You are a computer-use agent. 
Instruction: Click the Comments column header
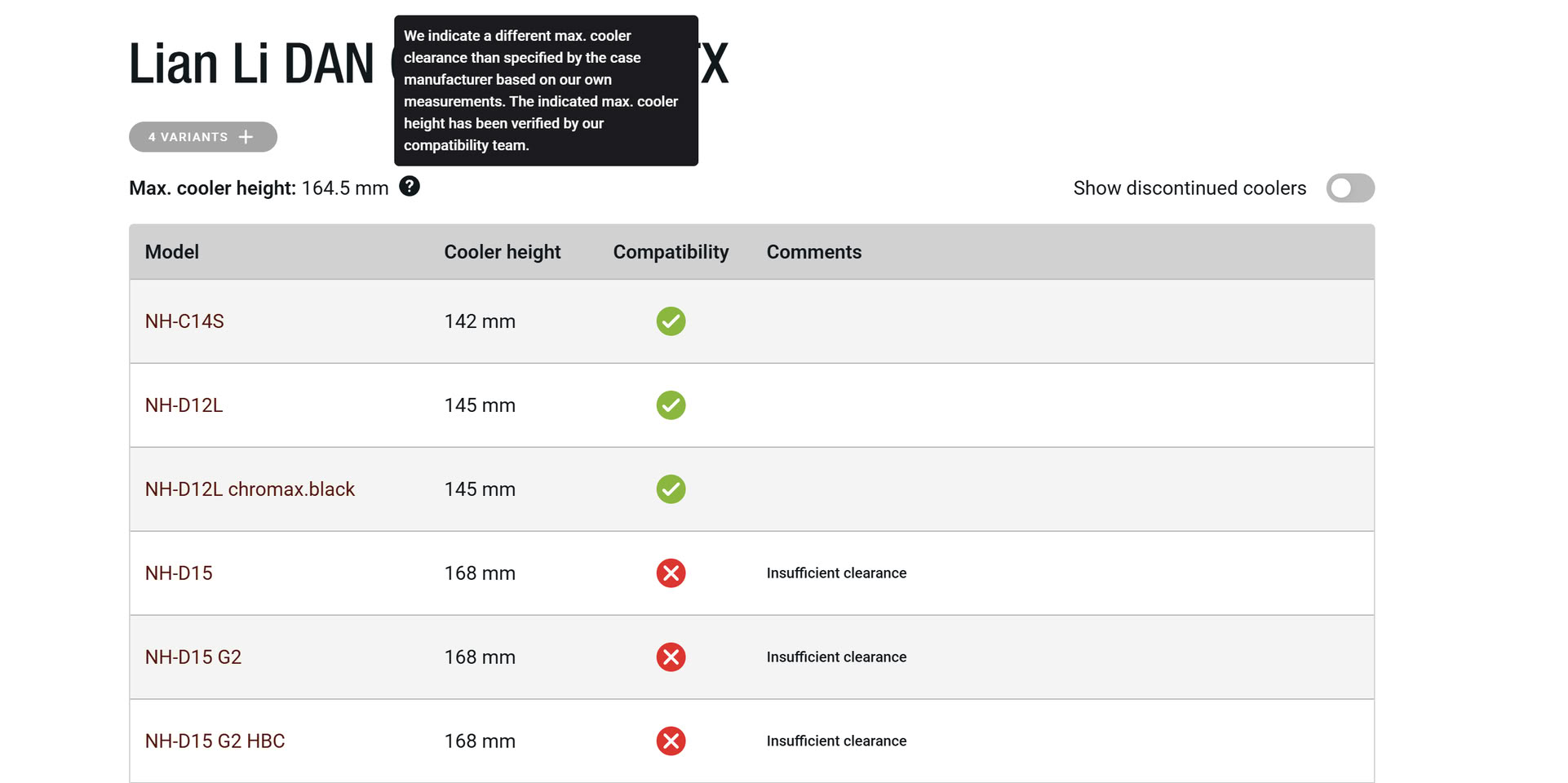tap(814, 252)
